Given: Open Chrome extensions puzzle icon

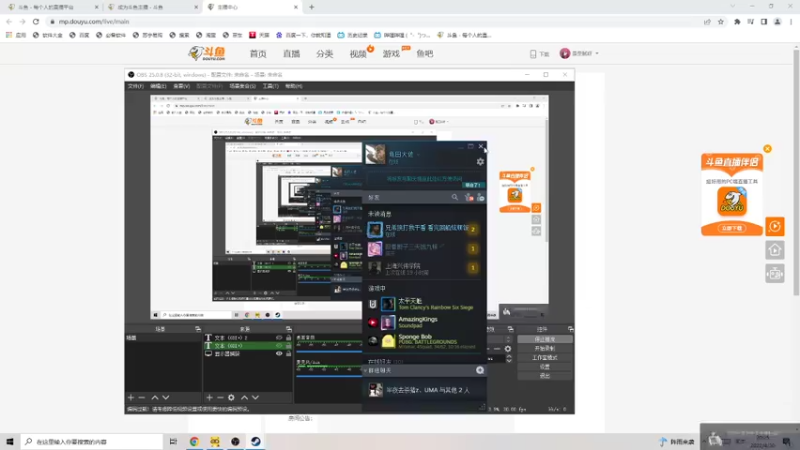Looking at the screenshot, I should click(x=737, y=22).
